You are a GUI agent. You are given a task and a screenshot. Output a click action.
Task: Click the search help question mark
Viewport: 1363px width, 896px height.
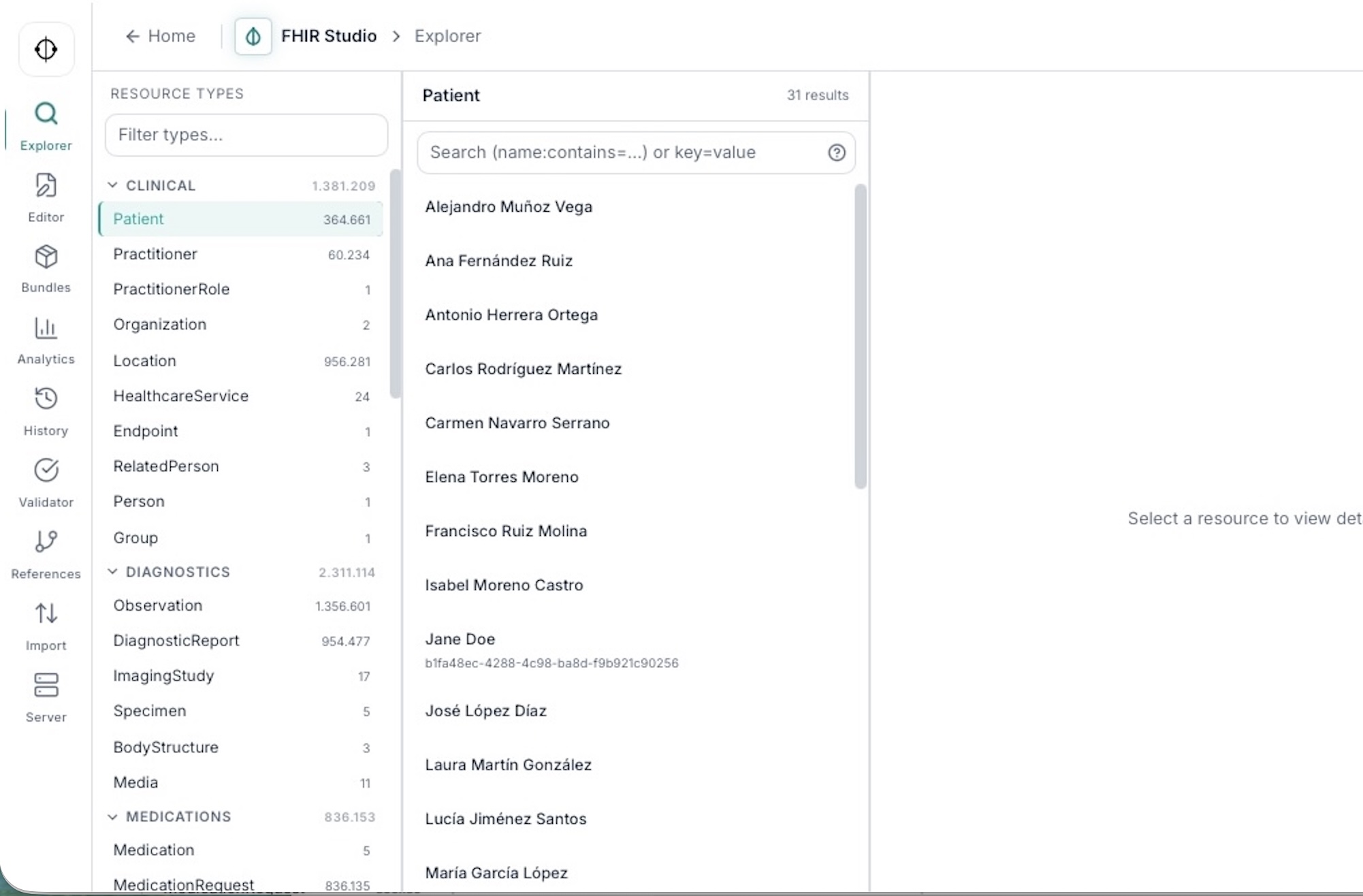(836, 153)
